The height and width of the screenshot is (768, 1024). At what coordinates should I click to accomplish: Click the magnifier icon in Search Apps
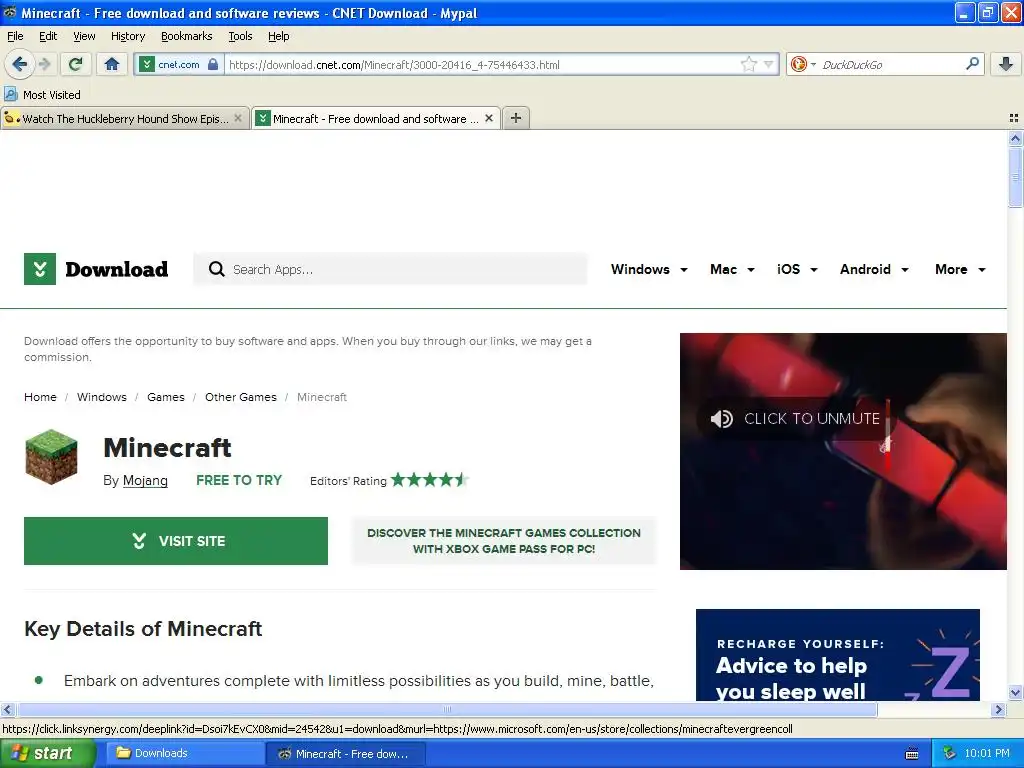point(216,269)
